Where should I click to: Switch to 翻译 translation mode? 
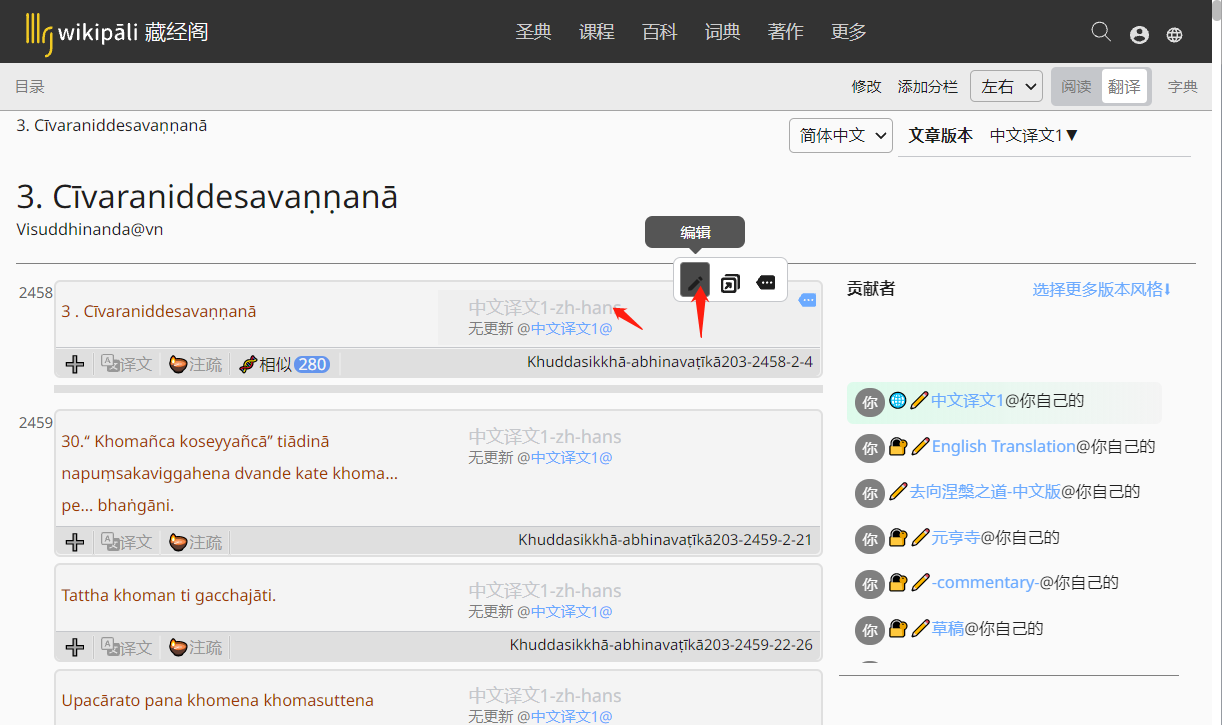(1125, 87)
